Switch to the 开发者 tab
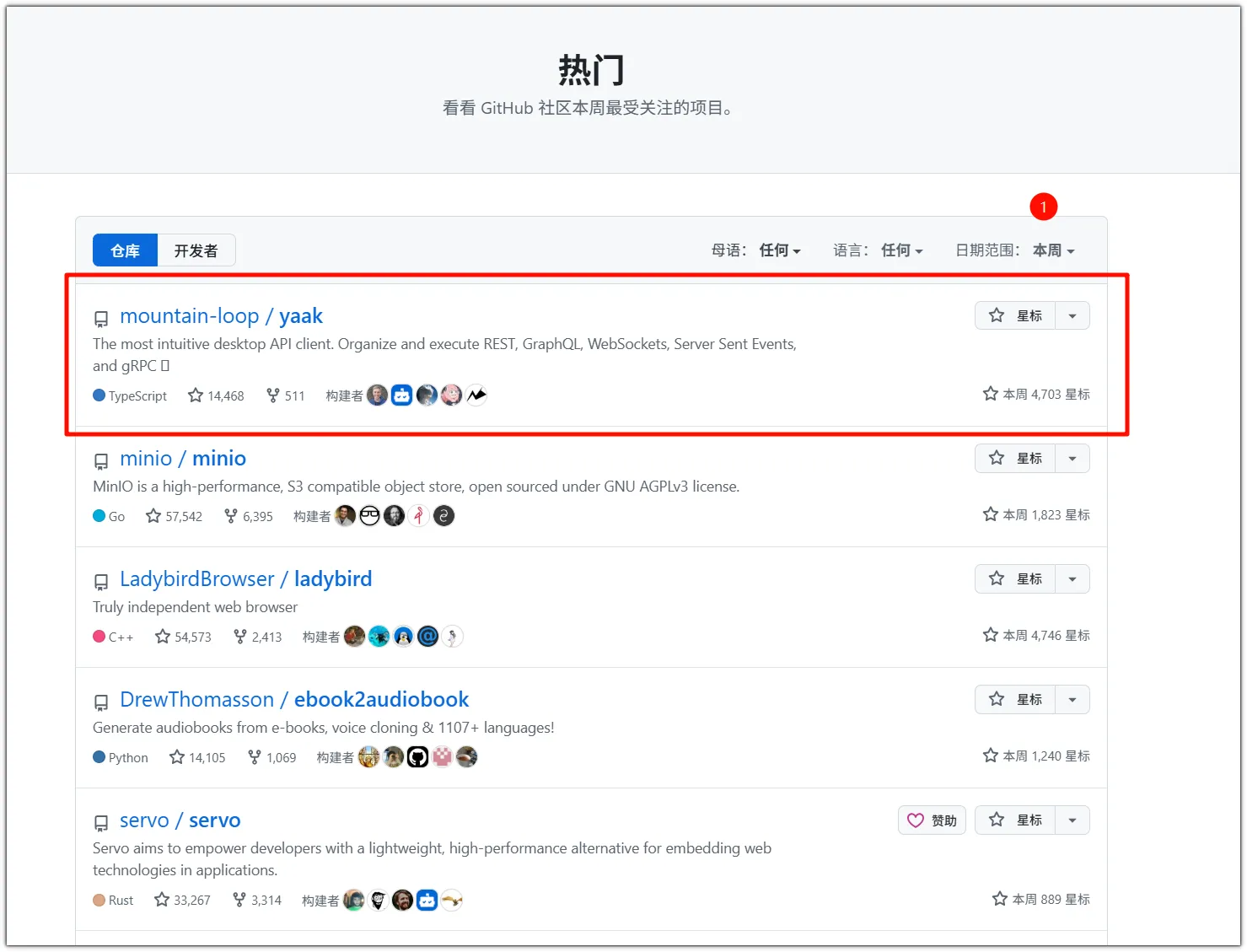Viewport: 1247px width, 952px height. (x=196, y=250)
